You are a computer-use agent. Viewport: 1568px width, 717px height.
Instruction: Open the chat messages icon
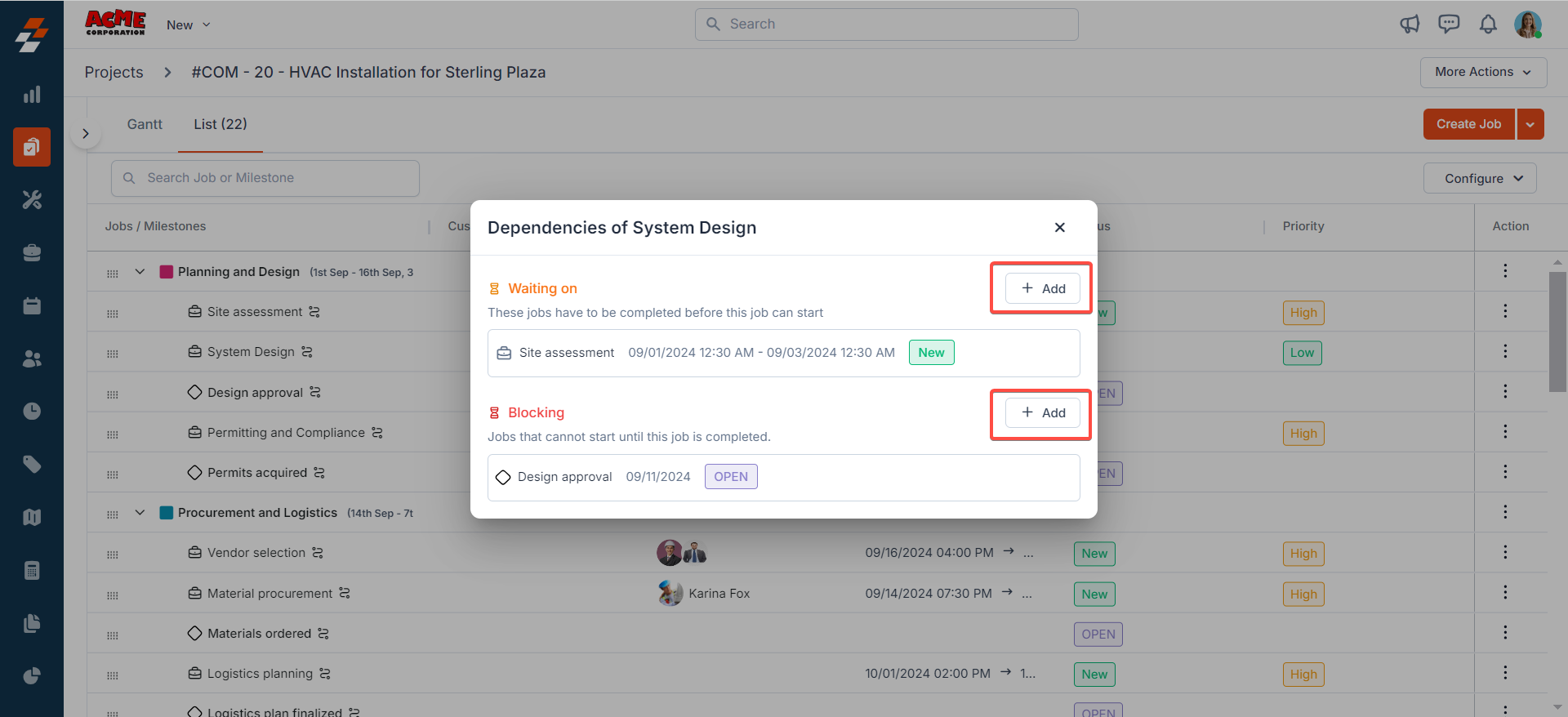[x=1449, y=24]
